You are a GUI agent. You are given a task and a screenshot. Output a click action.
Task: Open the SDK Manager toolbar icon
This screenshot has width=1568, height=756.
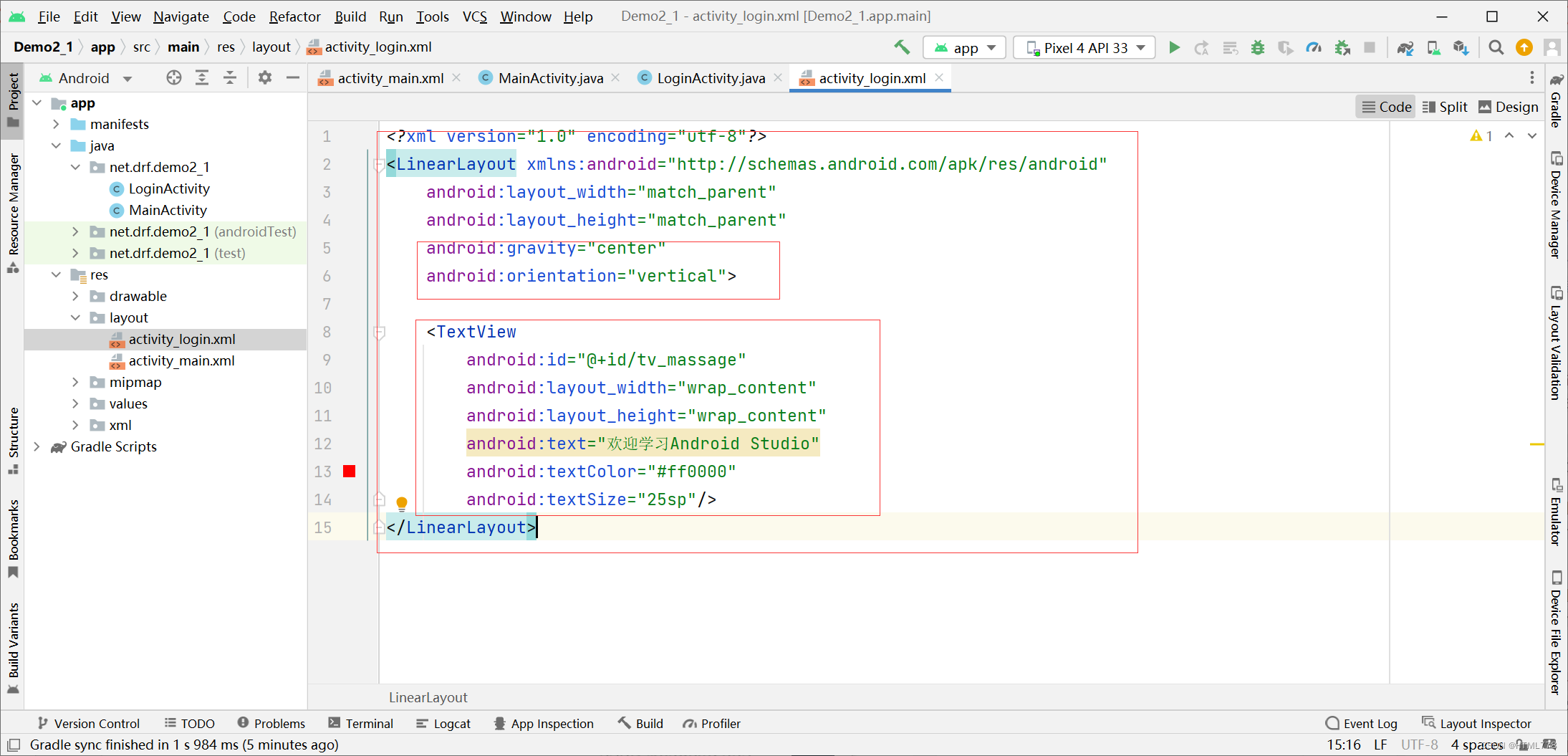coord(1461,47)
